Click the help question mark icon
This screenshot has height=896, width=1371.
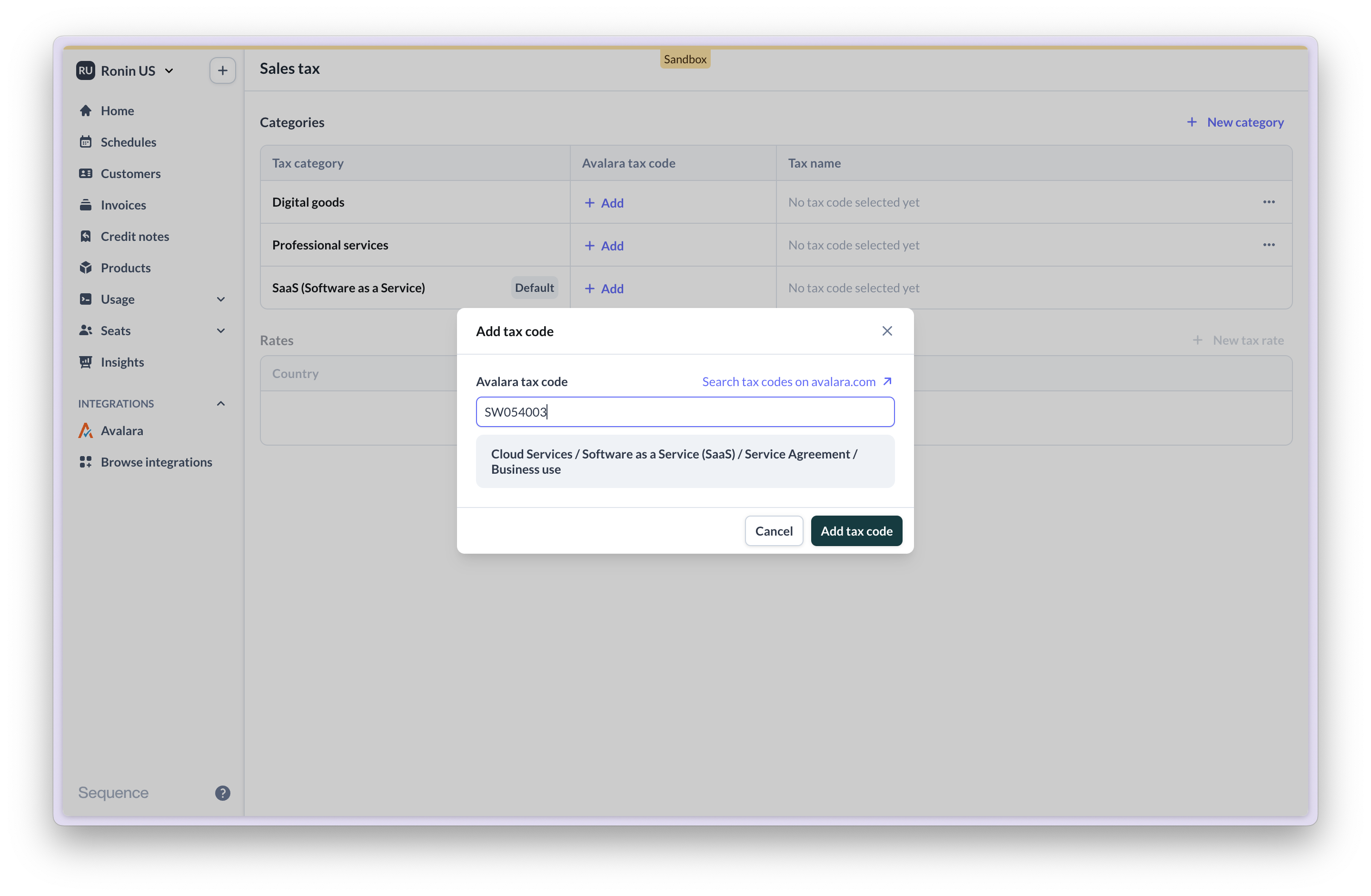point(222,793)
